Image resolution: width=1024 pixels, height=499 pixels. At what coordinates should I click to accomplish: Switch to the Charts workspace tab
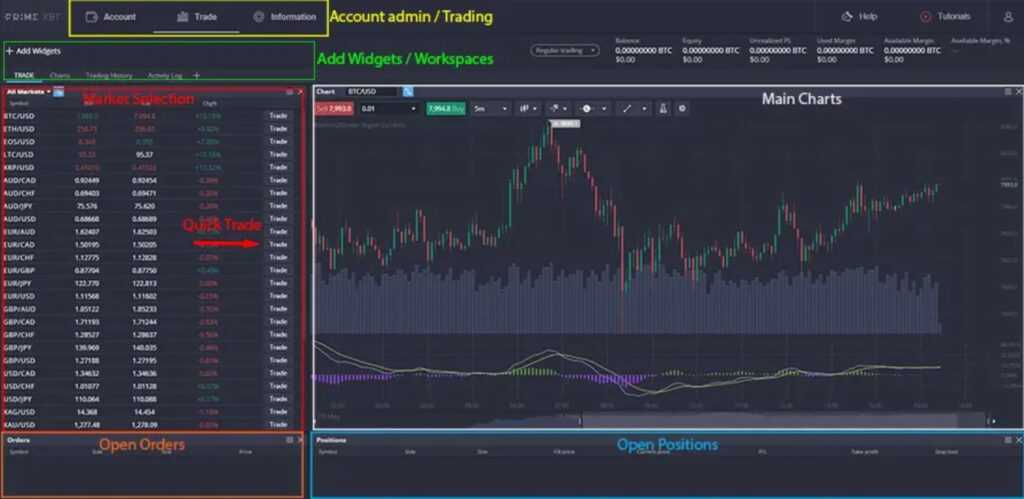[x=59, y=76]
